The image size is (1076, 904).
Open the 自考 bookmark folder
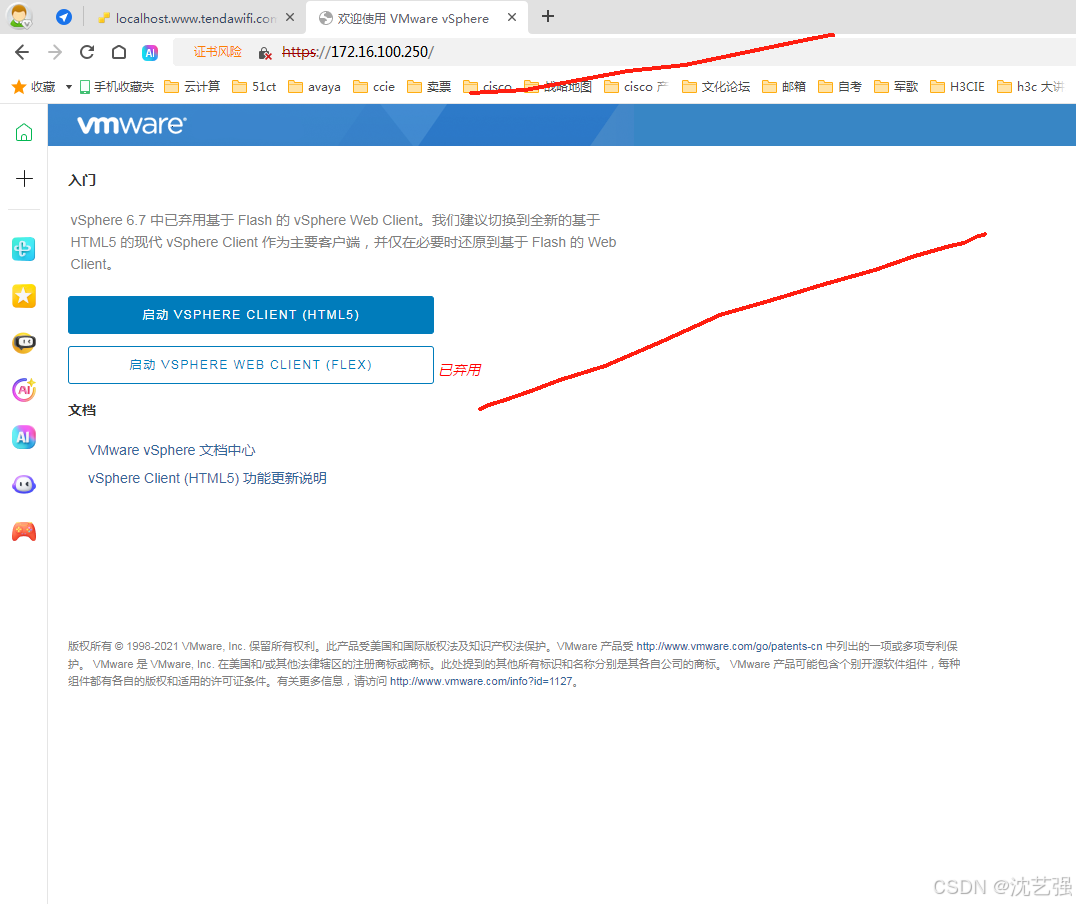(x=840, y=86)
